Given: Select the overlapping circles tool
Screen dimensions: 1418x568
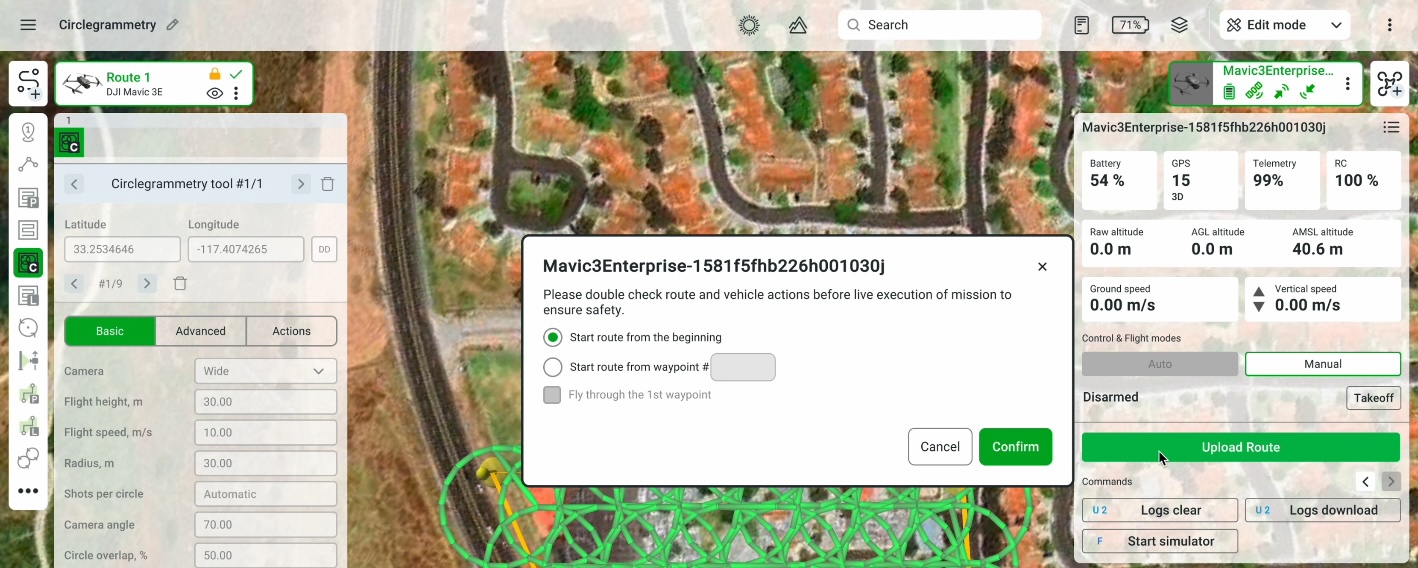Looking at the screenshot, I should click(28, 459).
